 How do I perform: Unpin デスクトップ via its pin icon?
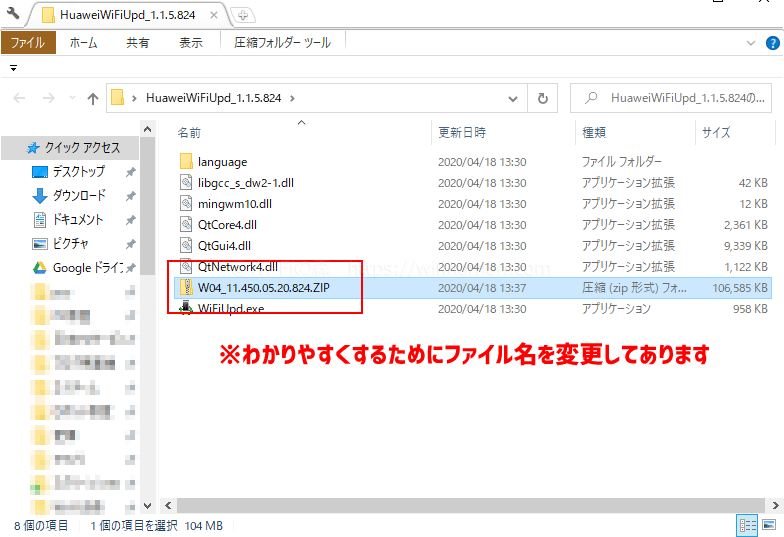pos(130,172)
